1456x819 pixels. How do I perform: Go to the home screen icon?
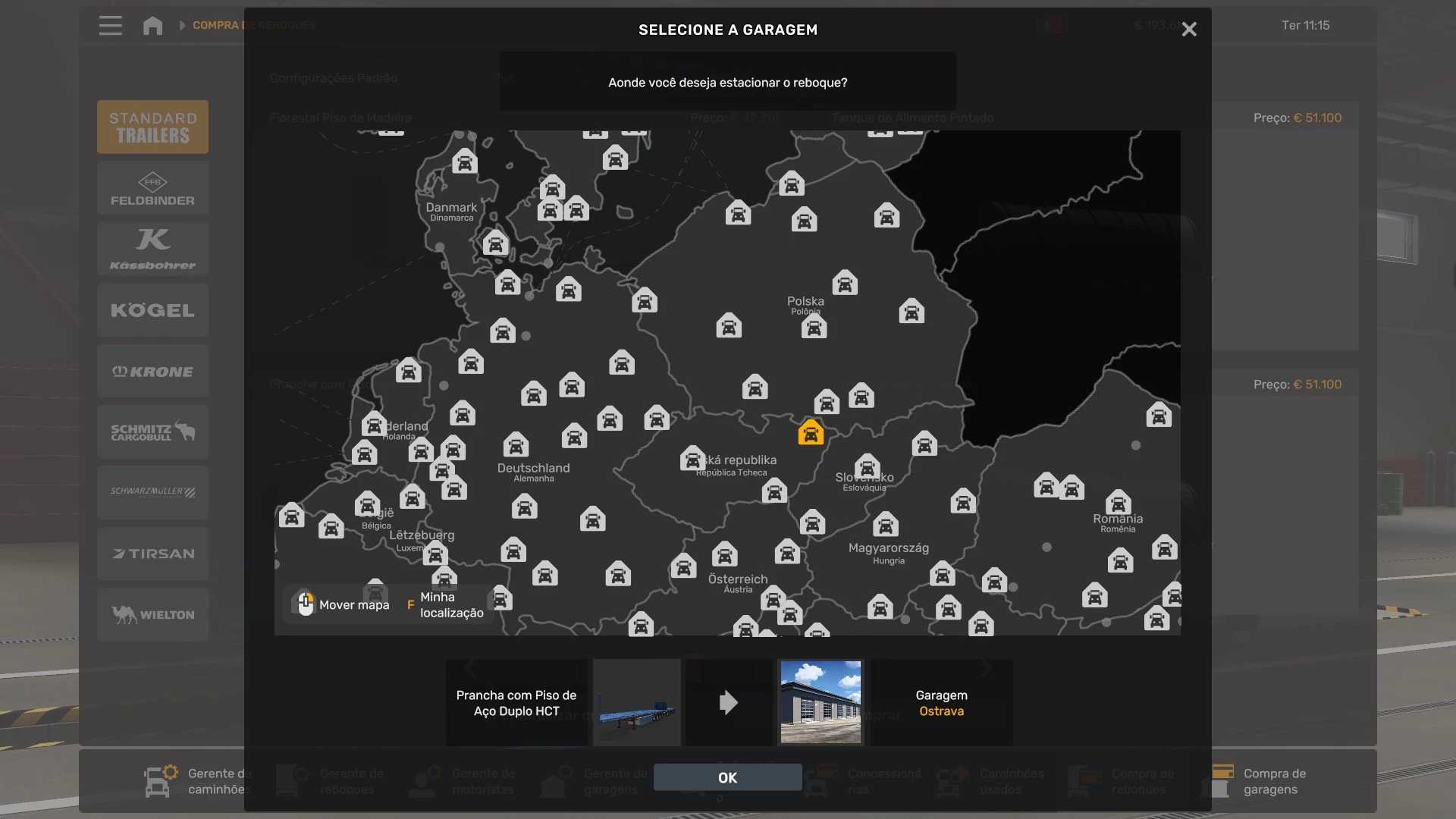coord(152,26)
